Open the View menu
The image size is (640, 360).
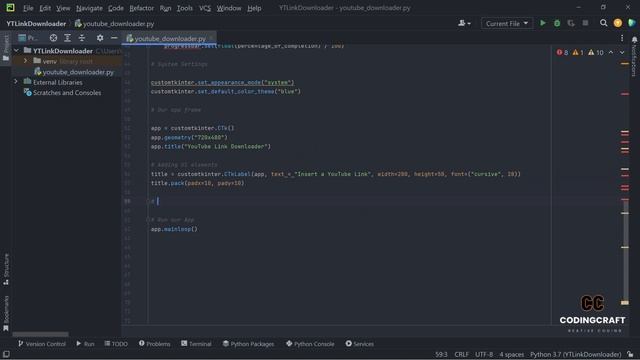coord(63,8)
